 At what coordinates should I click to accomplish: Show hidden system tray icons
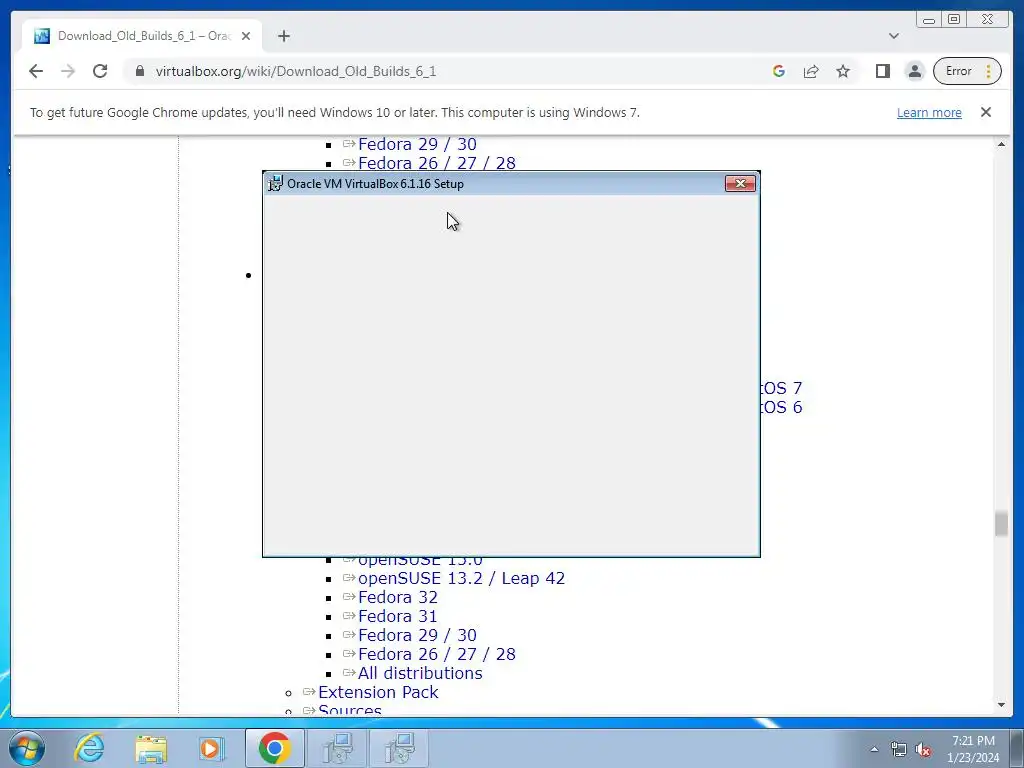[x=874, y=749]
